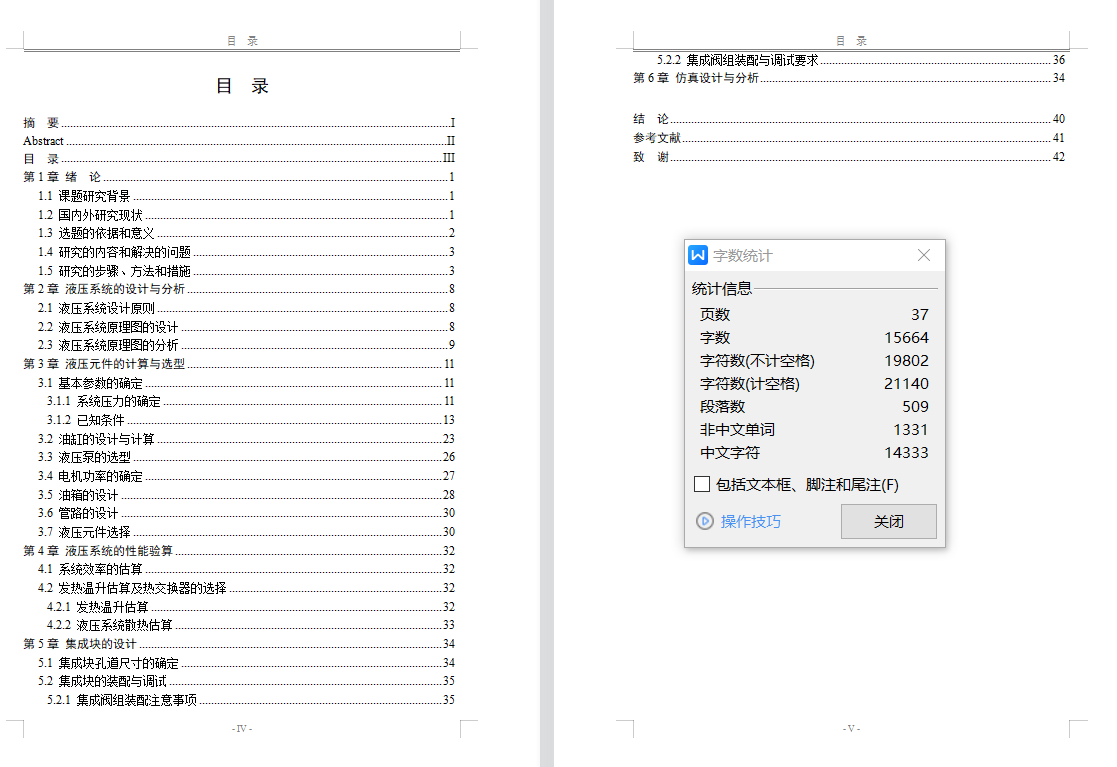The height and width of the screenshot is (767, 1117).
Task: Select the 段落数 value 509
Action: click(x=915, y=406)
